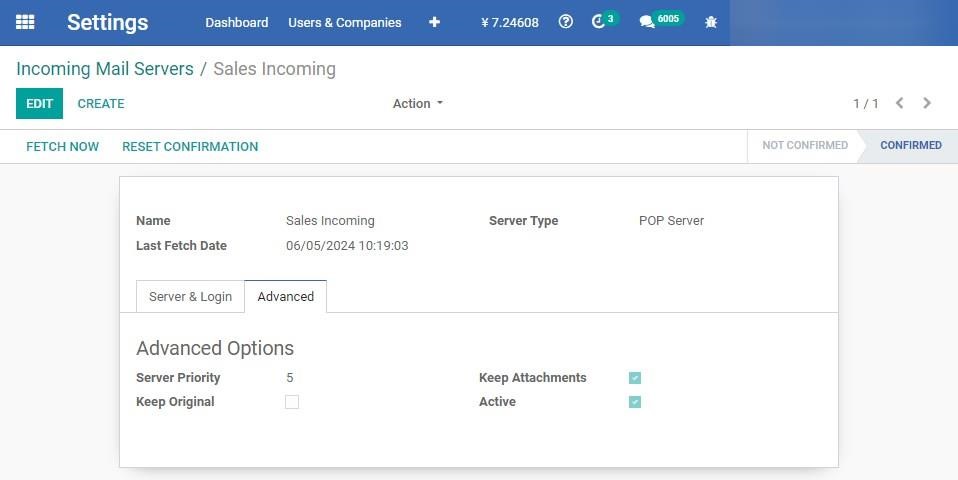Open the help question mark icon
Screen dimensions: 958x480
pyautogui.click(x=566, y=22)
